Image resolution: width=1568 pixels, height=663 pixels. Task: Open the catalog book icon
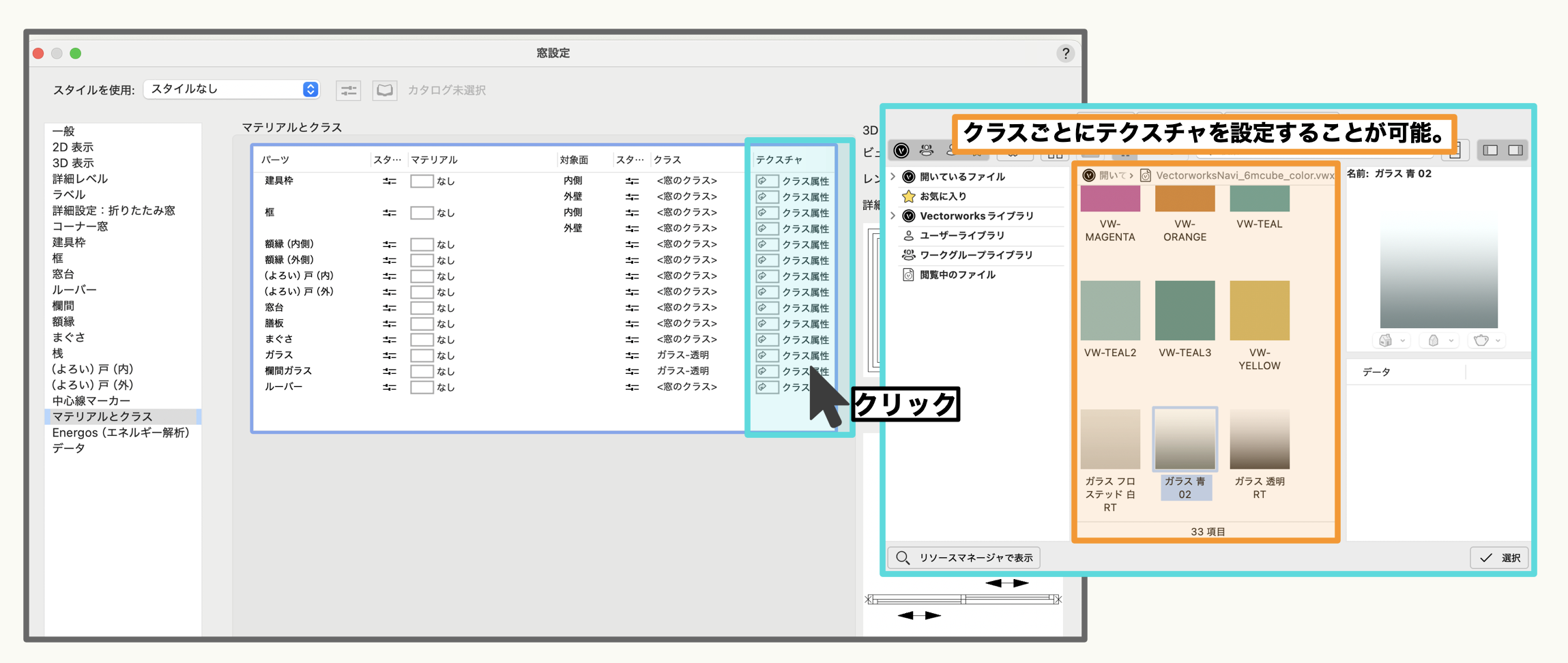(385, 90)
